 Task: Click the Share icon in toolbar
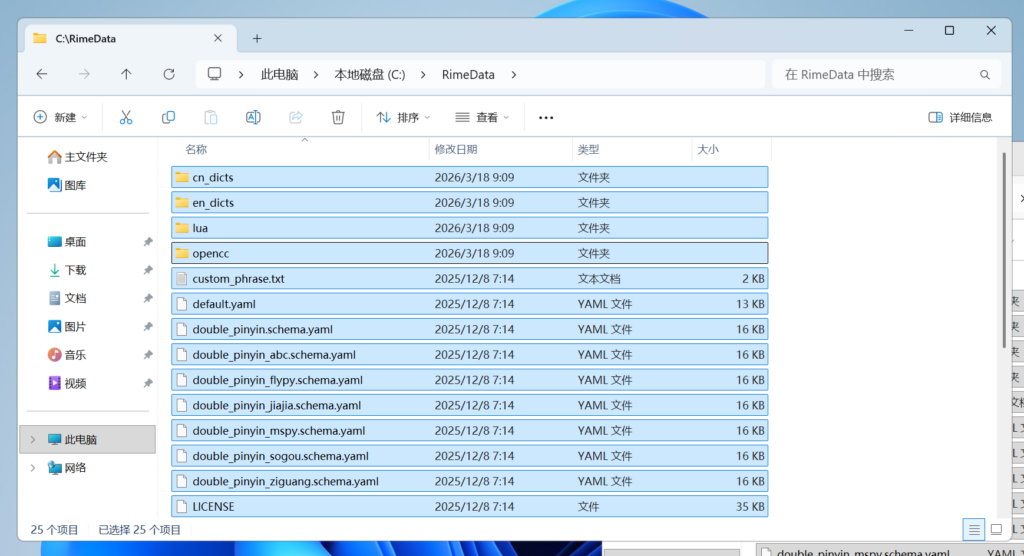point(296,117)
